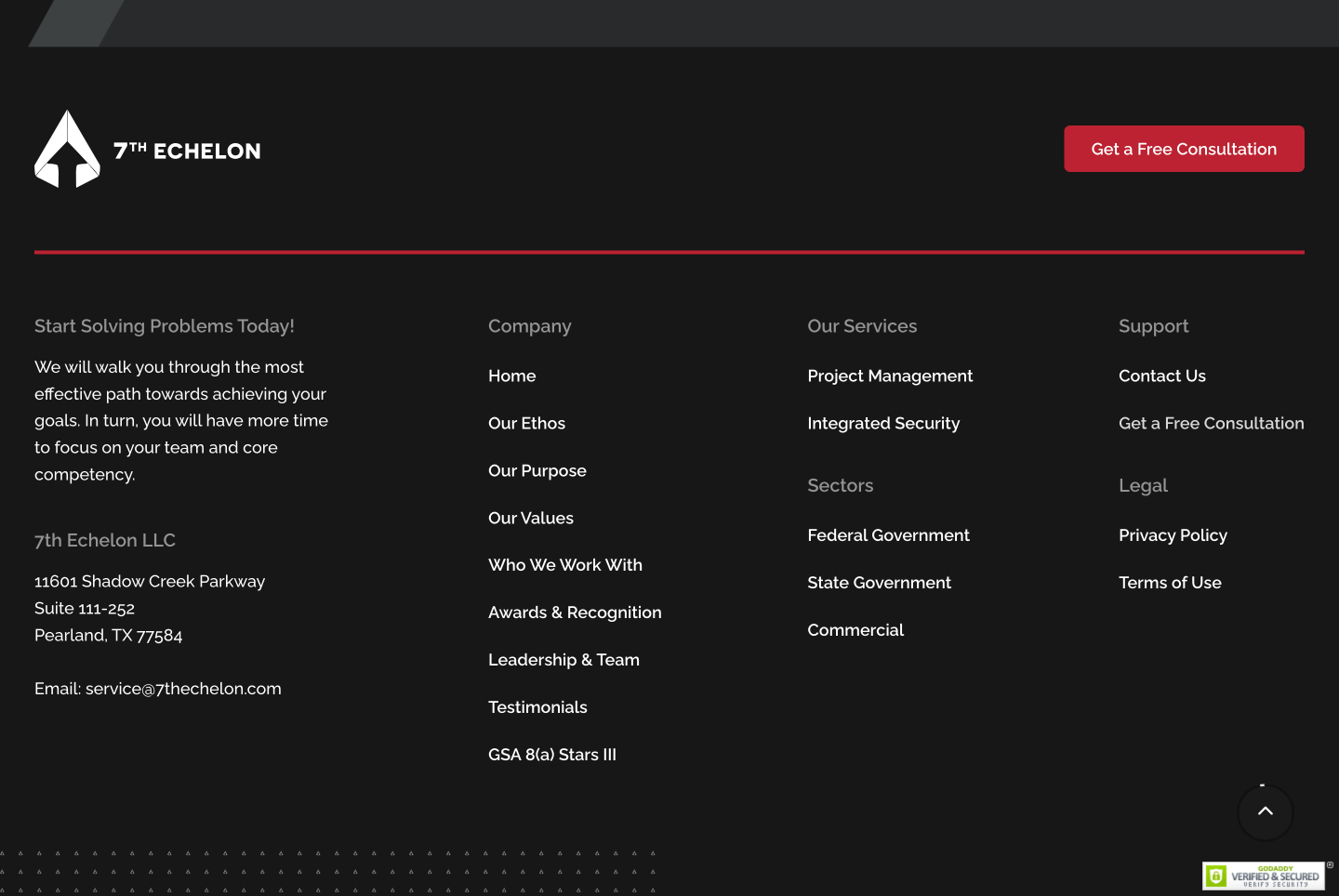Click the scroll-to-top arrow button
1339x896 pixels.
[1265, 811]
